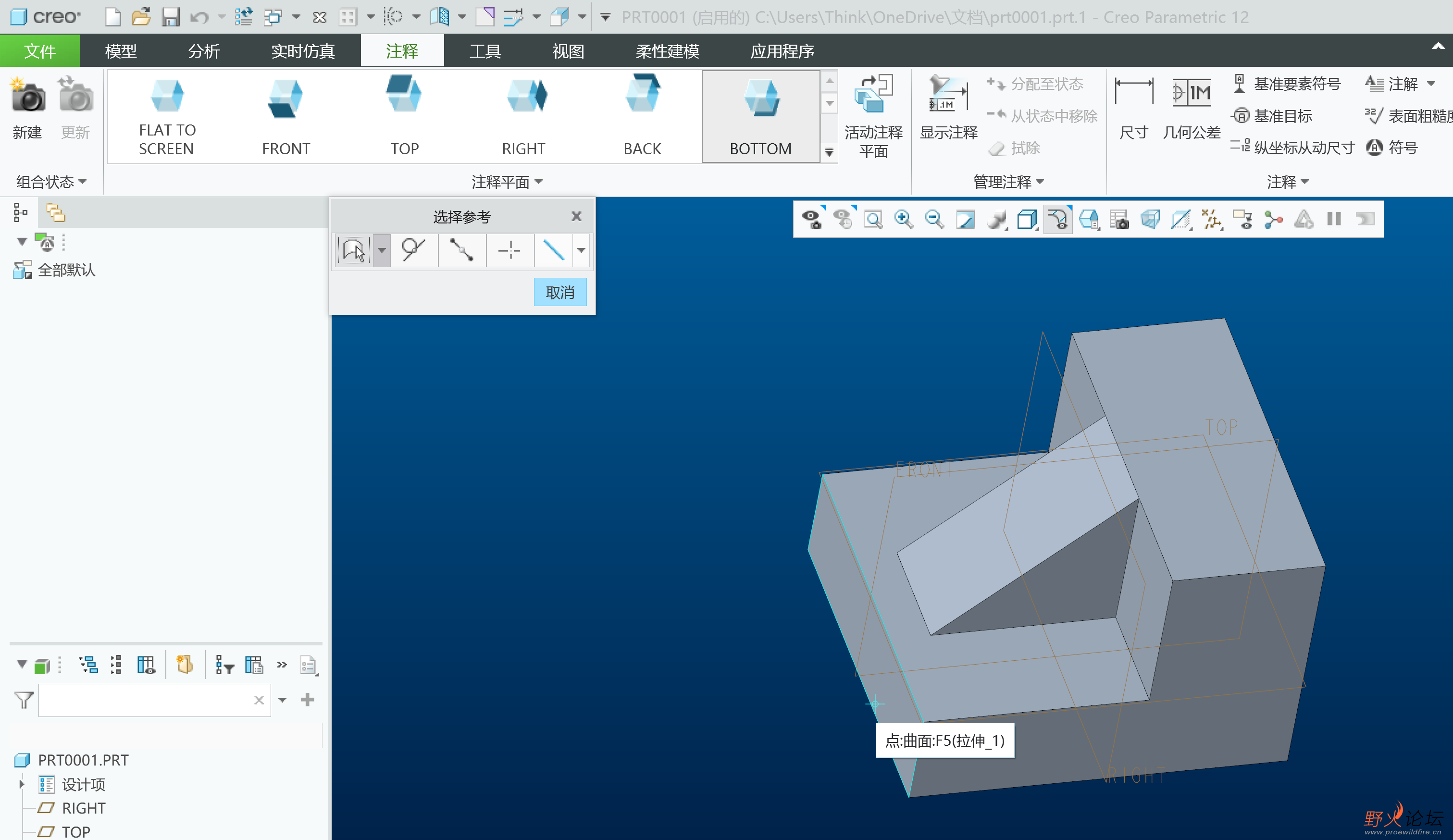Click the geometric tolerance (几何公差) icon

(1191, 93)
